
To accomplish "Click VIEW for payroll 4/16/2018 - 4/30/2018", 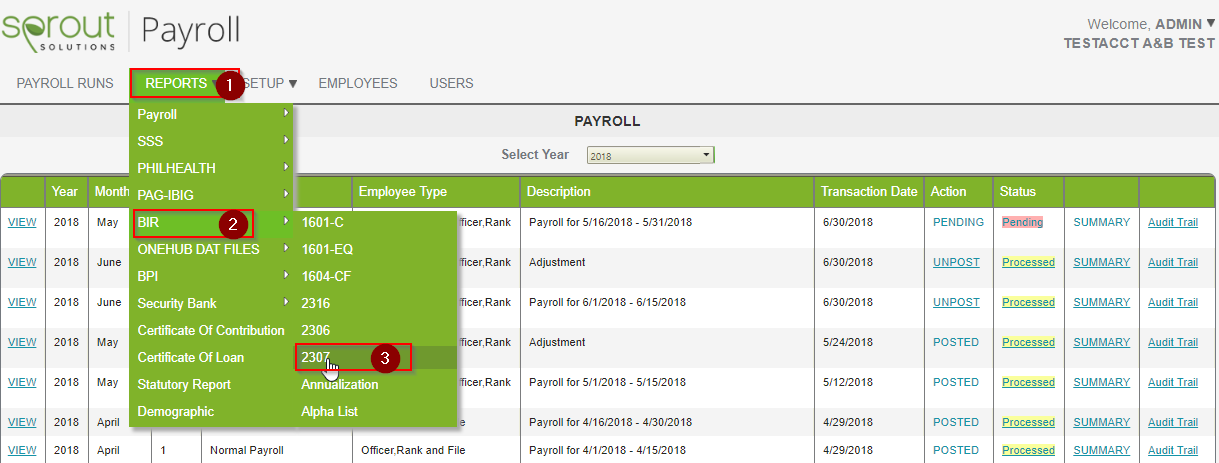I will pyautogui.click(x=22, y=422).
